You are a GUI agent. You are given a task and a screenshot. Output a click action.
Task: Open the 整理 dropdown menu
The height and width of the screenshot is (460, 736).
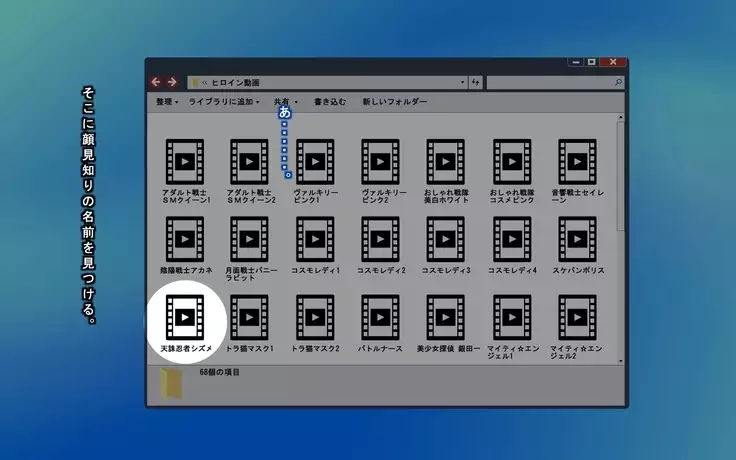click(x=166, y=102)
